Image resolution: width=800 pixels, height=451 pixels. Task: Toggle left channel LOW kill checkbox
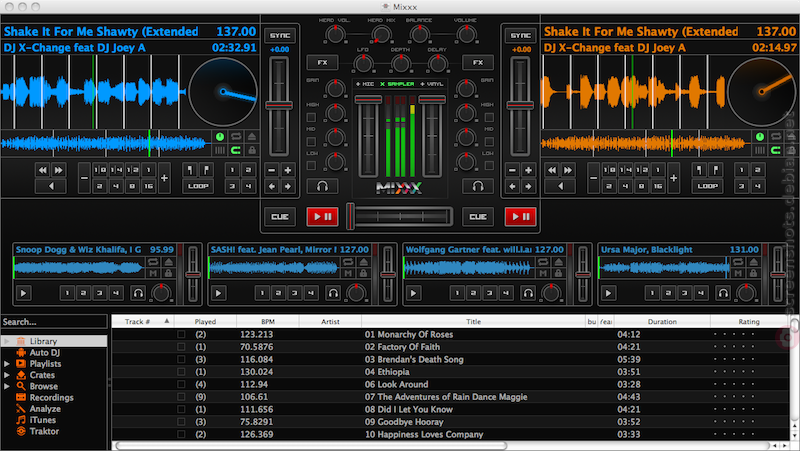click(x=311, y=165)
